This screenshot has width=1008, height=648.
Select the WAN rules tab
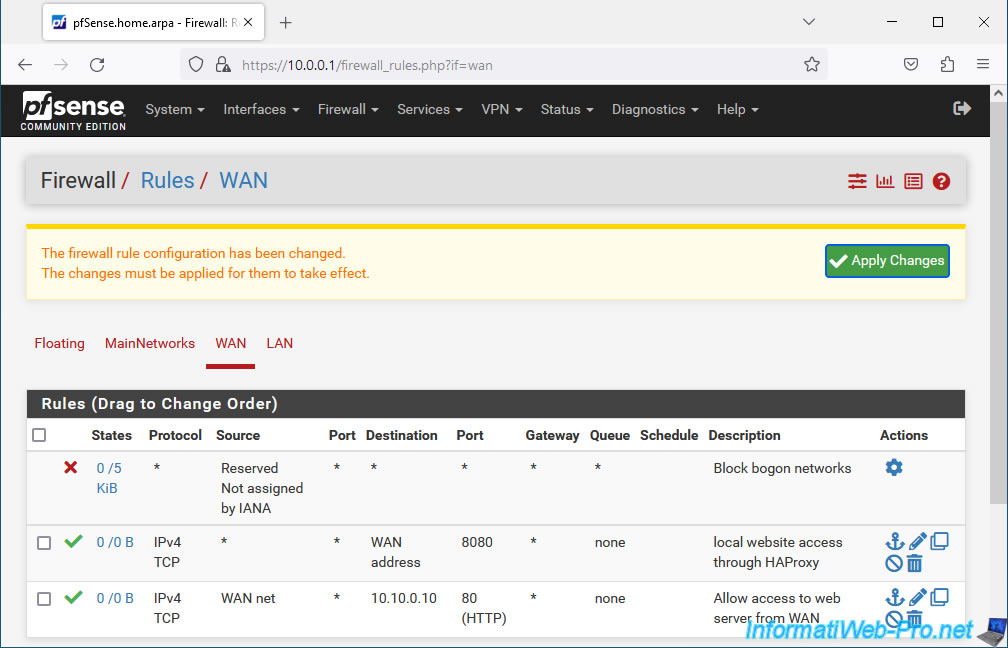[231, 343]
